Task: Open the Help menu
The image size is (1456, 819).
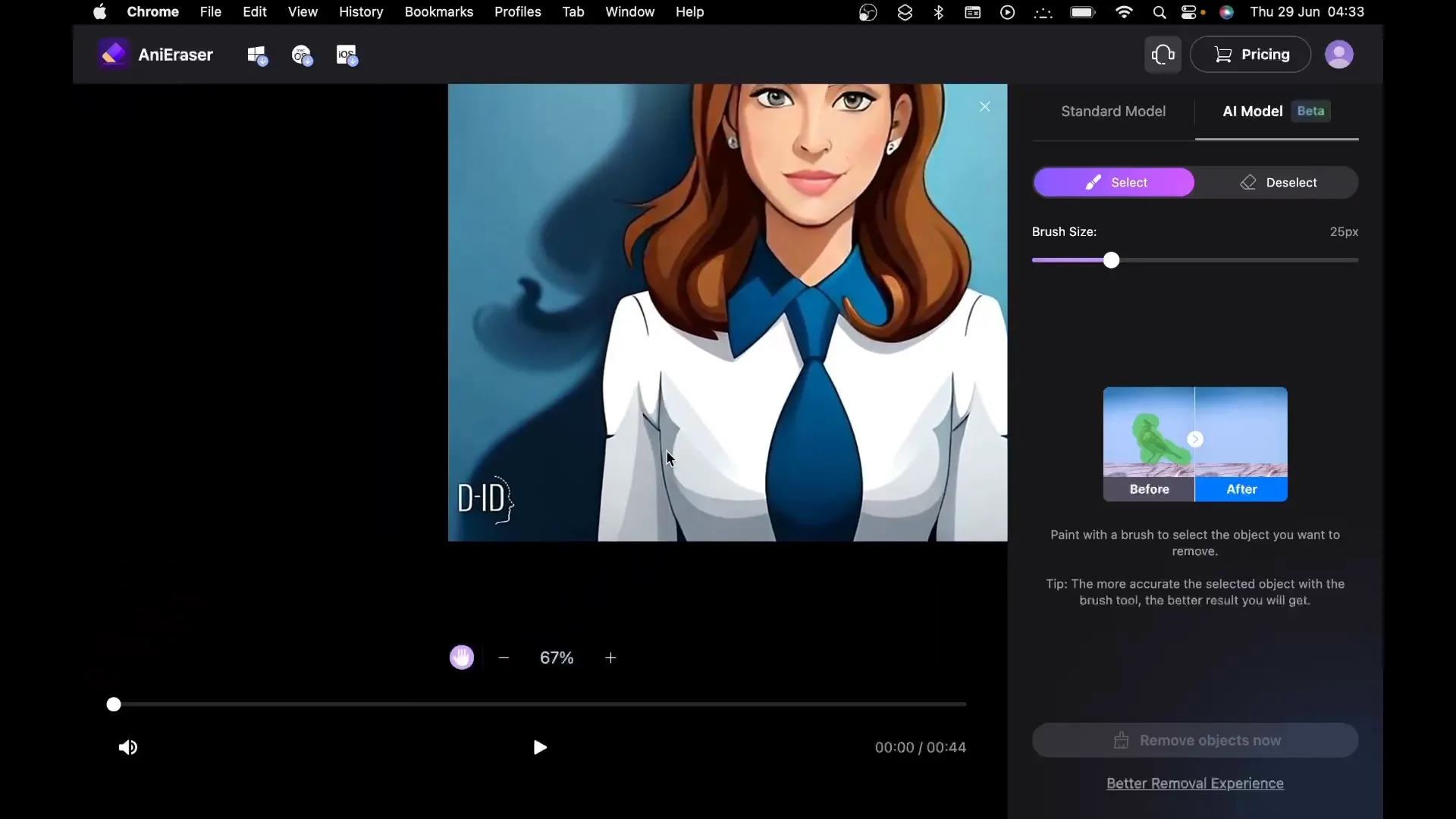Action: click(x=690, y=12)
